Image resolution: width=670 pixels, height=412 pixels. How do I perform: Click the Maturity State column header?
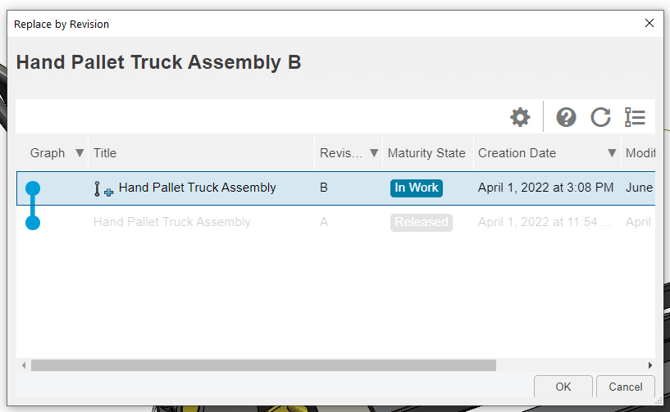pos(428,153)
